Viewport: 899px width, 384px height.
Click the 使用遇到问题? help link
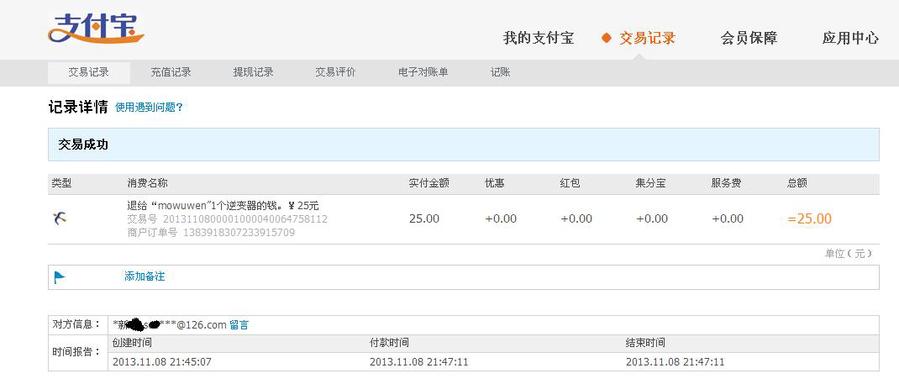[149, 107]
